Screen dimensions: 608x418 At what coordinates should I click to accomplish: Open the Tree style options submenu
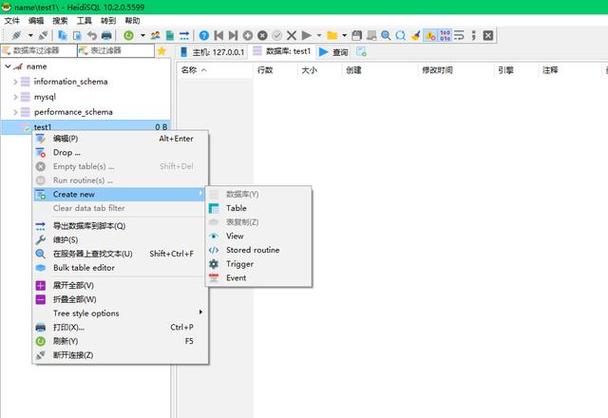point(120,313)
